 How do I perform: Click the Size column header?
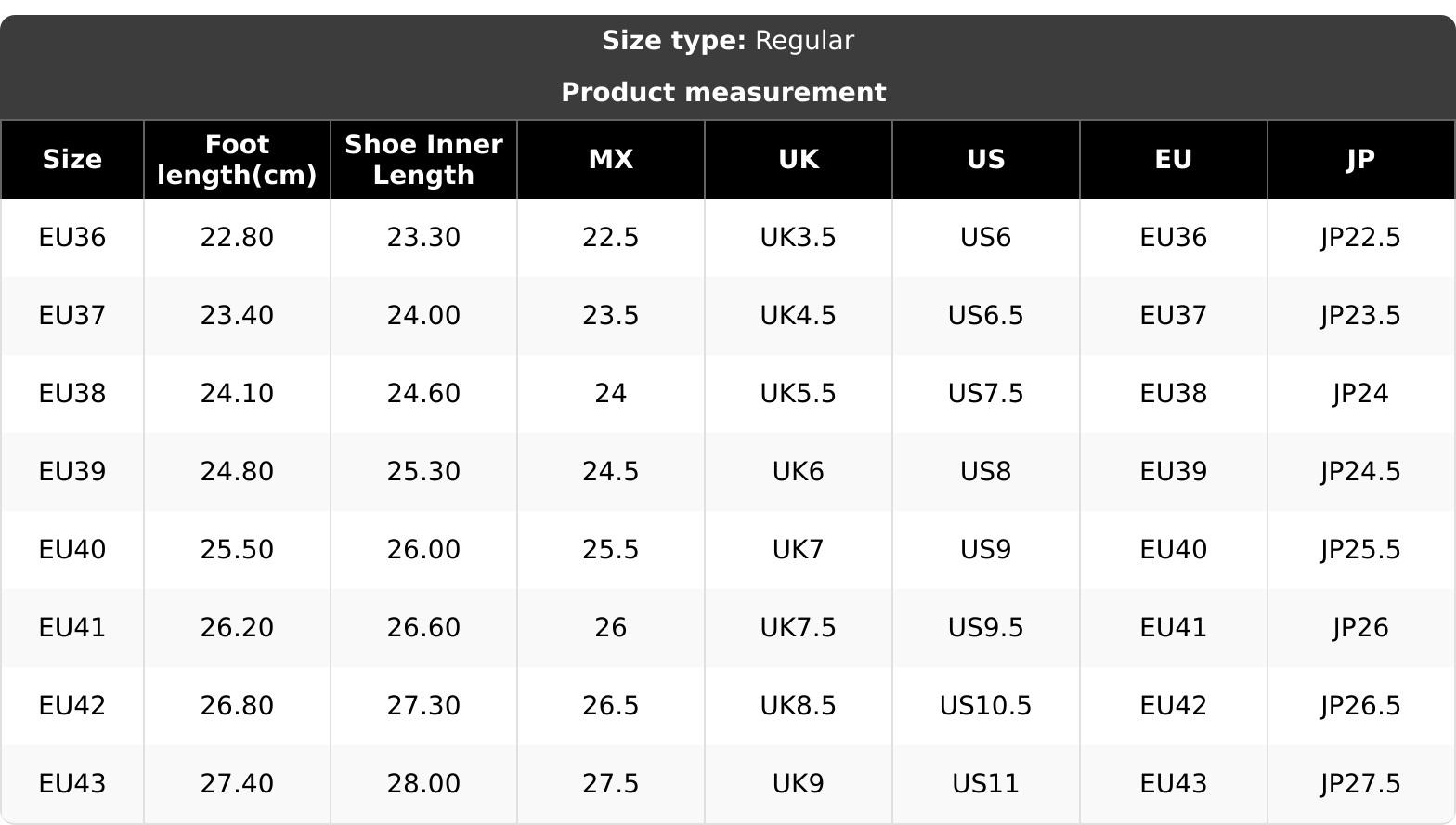pyautogui.click(x=72, y=160)
